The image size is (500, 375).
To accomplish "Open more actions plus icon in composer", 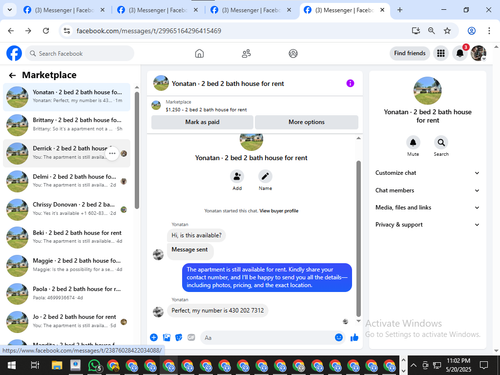I will (154, 337).
